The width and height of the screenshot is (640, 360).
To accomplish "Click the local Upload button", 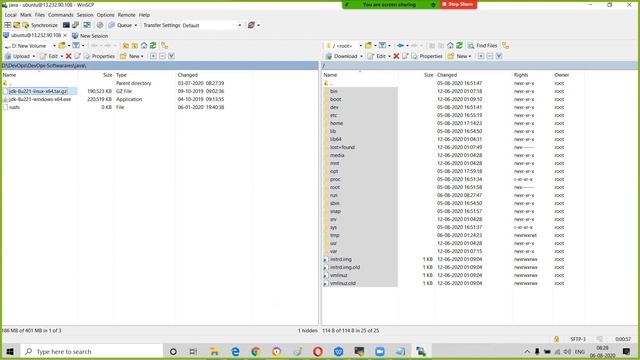I will pyautogui.click(x=18, y=56).
